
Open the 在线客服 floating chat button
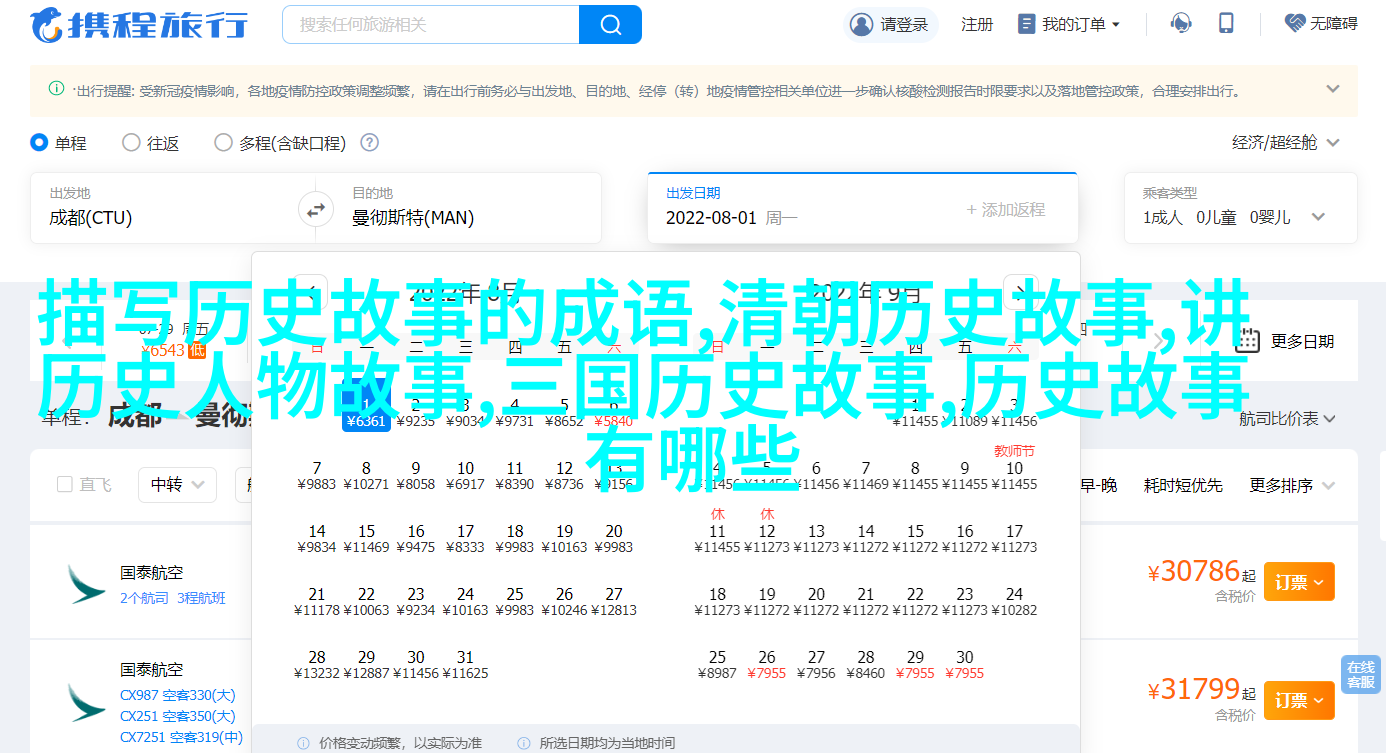(x=1360, y=675)
